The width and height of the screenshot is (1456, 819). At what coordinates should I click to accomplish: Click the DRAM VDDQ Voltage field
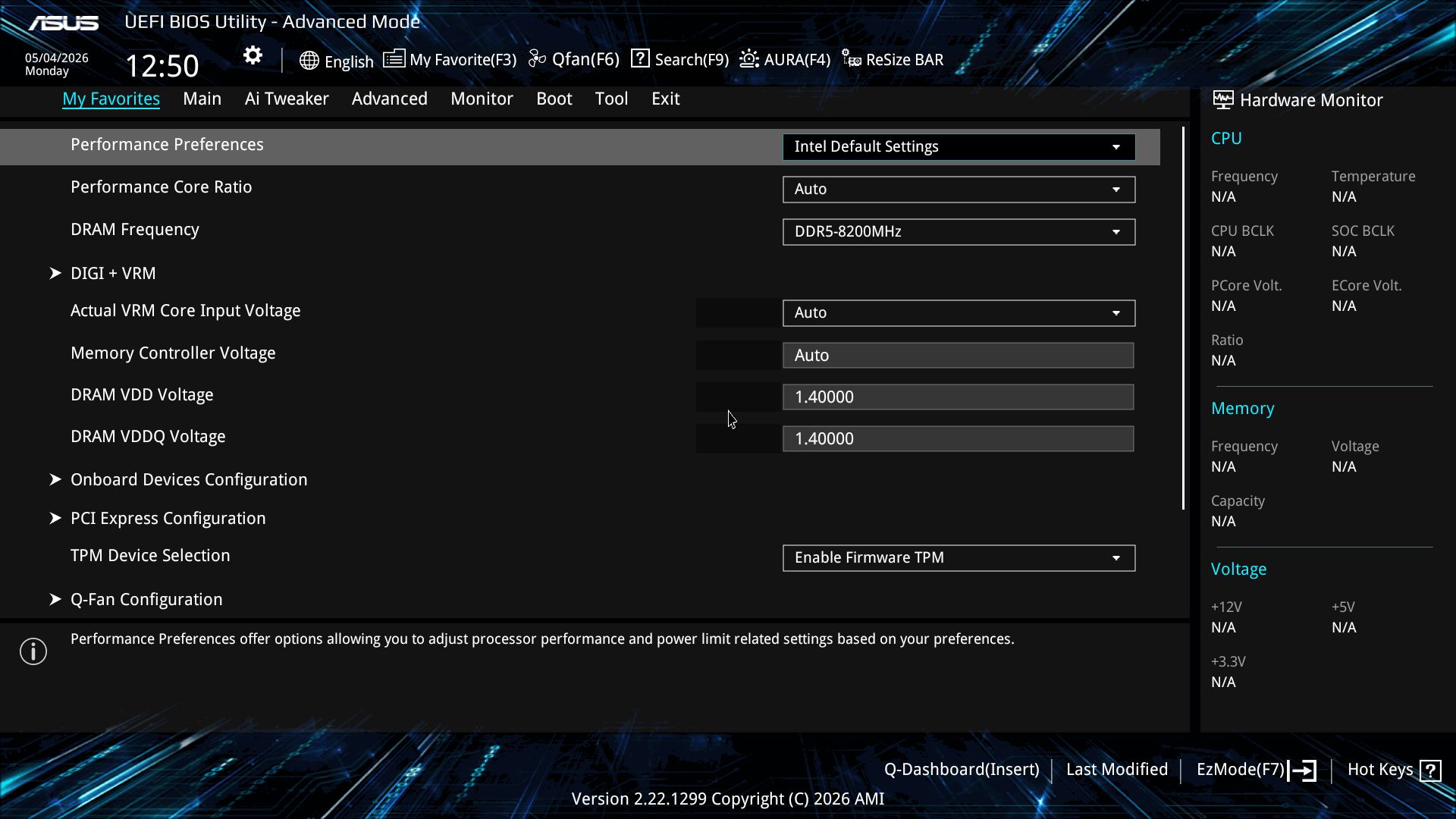959,438
